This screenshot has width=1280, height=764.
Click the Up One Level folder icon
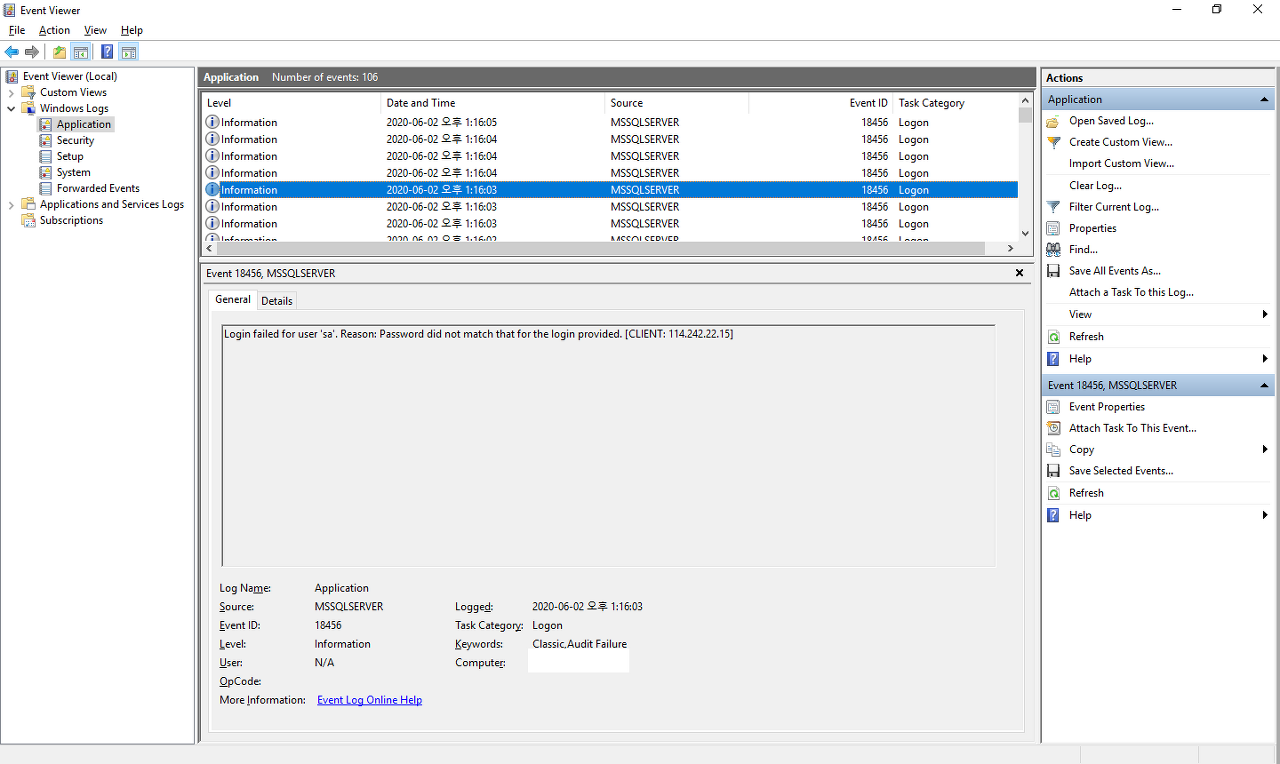coord(60,52)
